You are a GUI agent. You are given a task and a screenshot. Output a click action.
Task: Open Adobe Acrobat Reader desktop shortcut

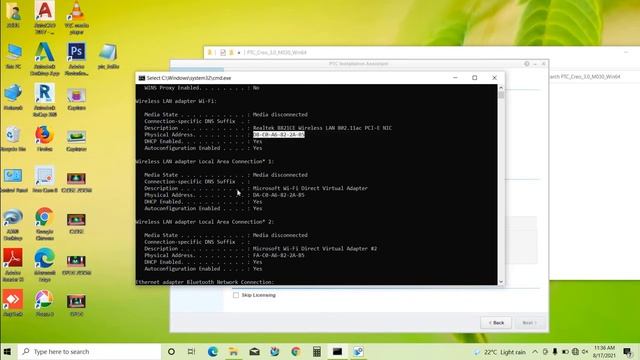pos(13,265)
